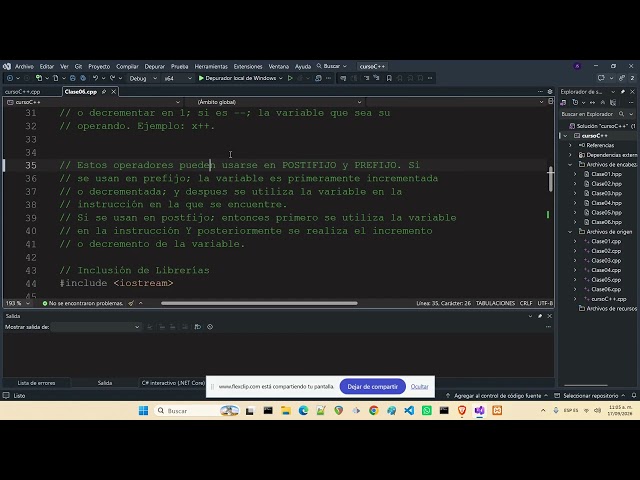Click the Buscar box in the title bar
The height and width of the screenshot is (480, 640).
coord(332,66)
